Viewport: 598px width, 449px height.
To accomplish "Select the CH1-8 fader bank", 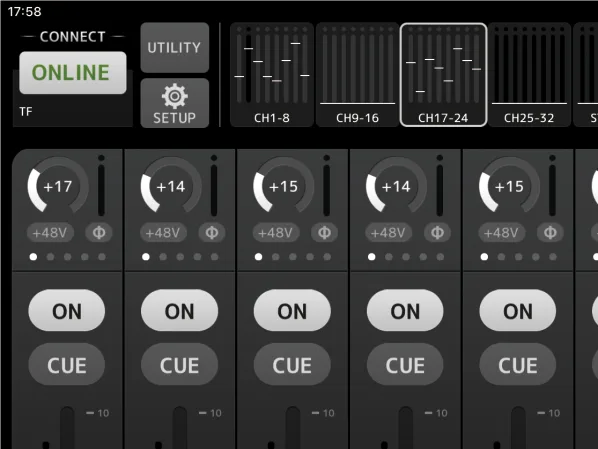I will (272, 75).
